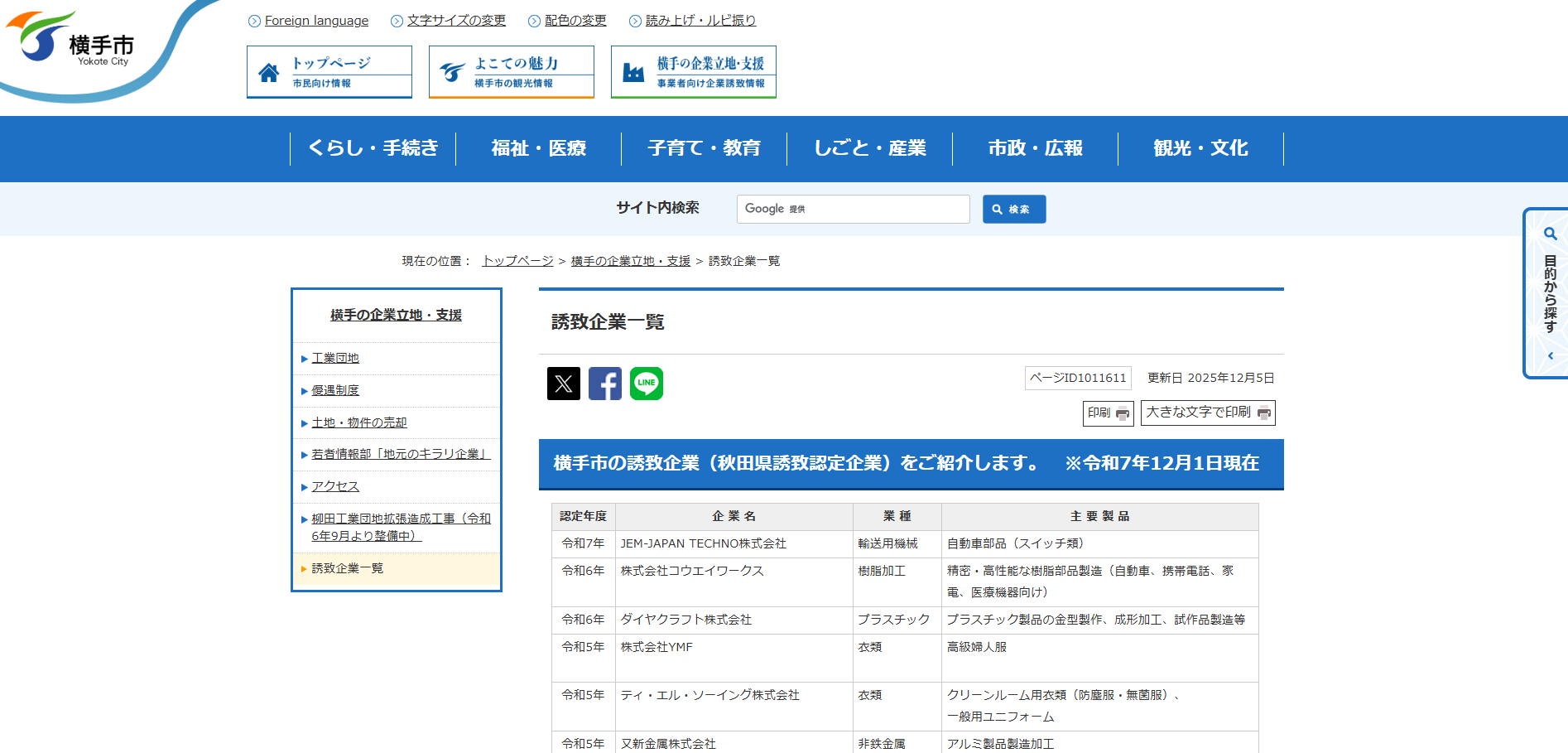Click the ページID1011611 label
Screen dimensions: 1568x753
click(x=1078, y=379)
